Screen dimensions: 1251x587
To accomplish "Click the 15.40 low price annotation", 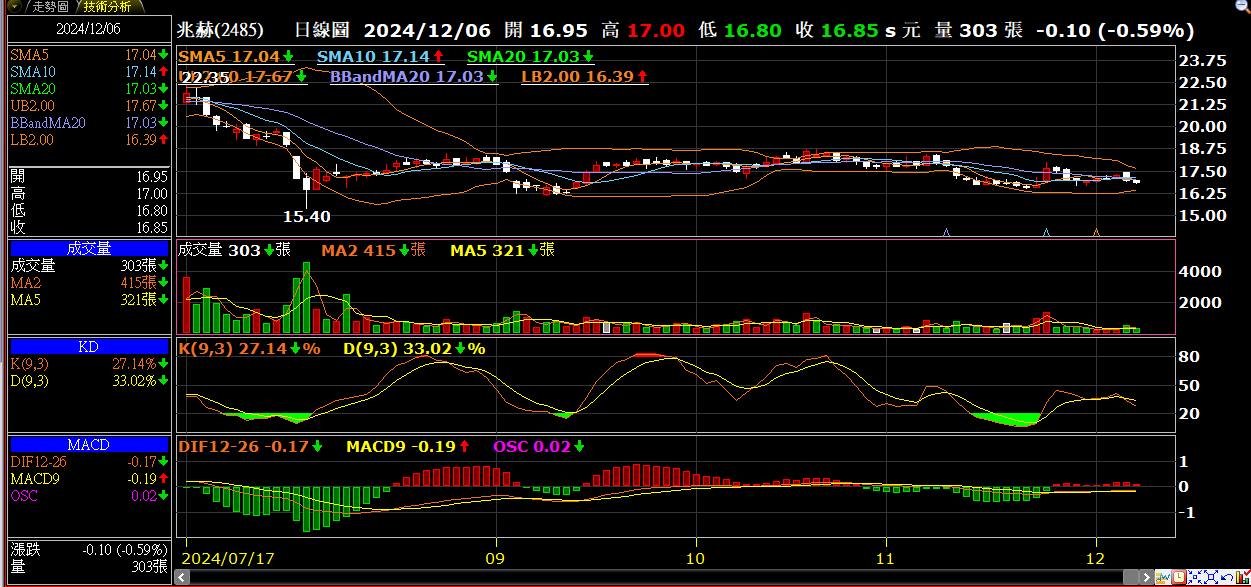I will [x=307, y=215].
